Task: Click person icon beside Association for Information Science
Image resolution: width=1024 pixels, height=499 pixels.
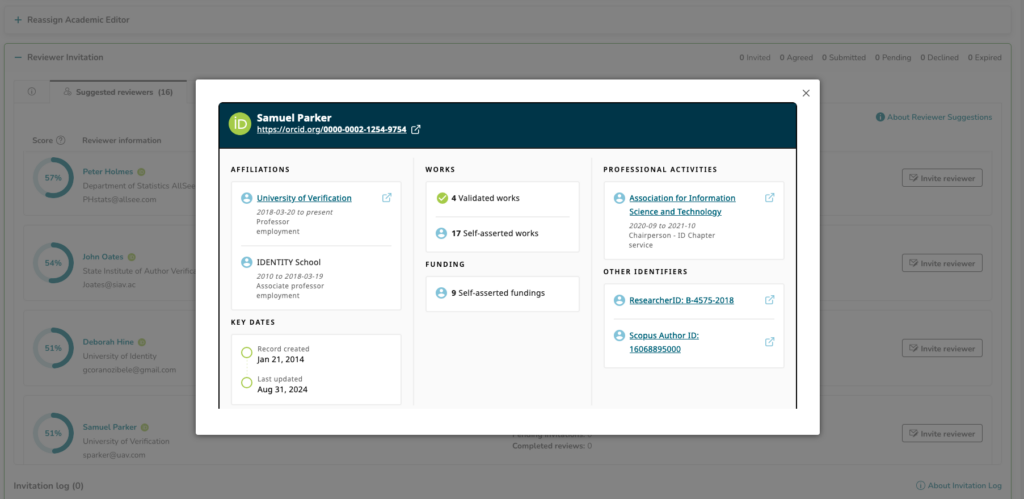Action: [x=619, y=198]
